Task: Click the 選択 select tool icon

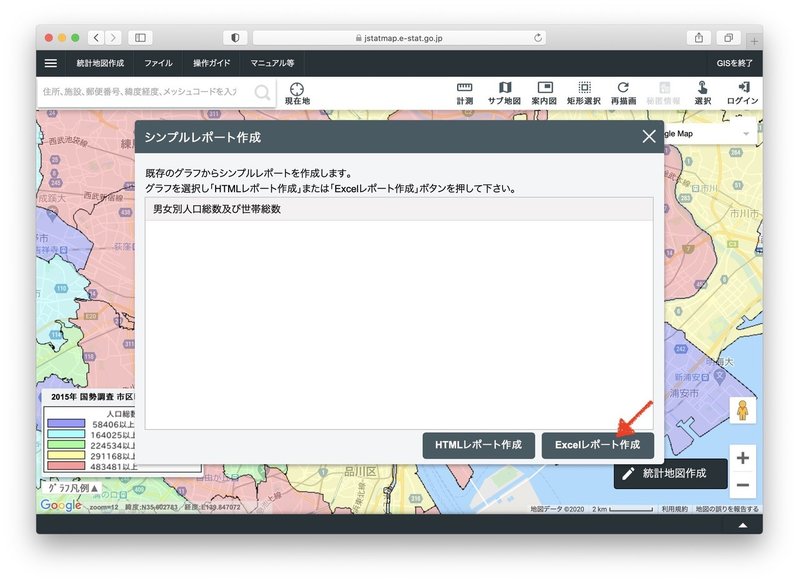Action: tap(703, 93)
